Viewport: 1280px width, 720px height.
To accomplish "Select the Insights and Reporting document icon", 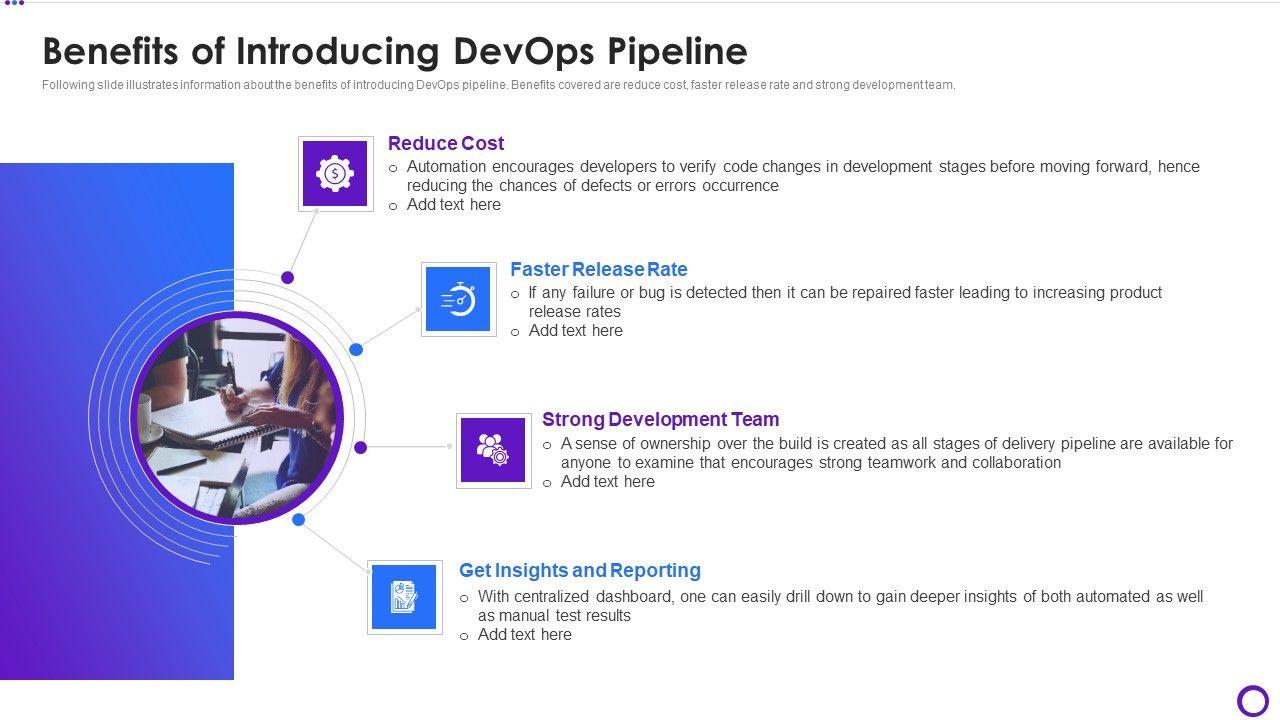I will pos(404,597).
